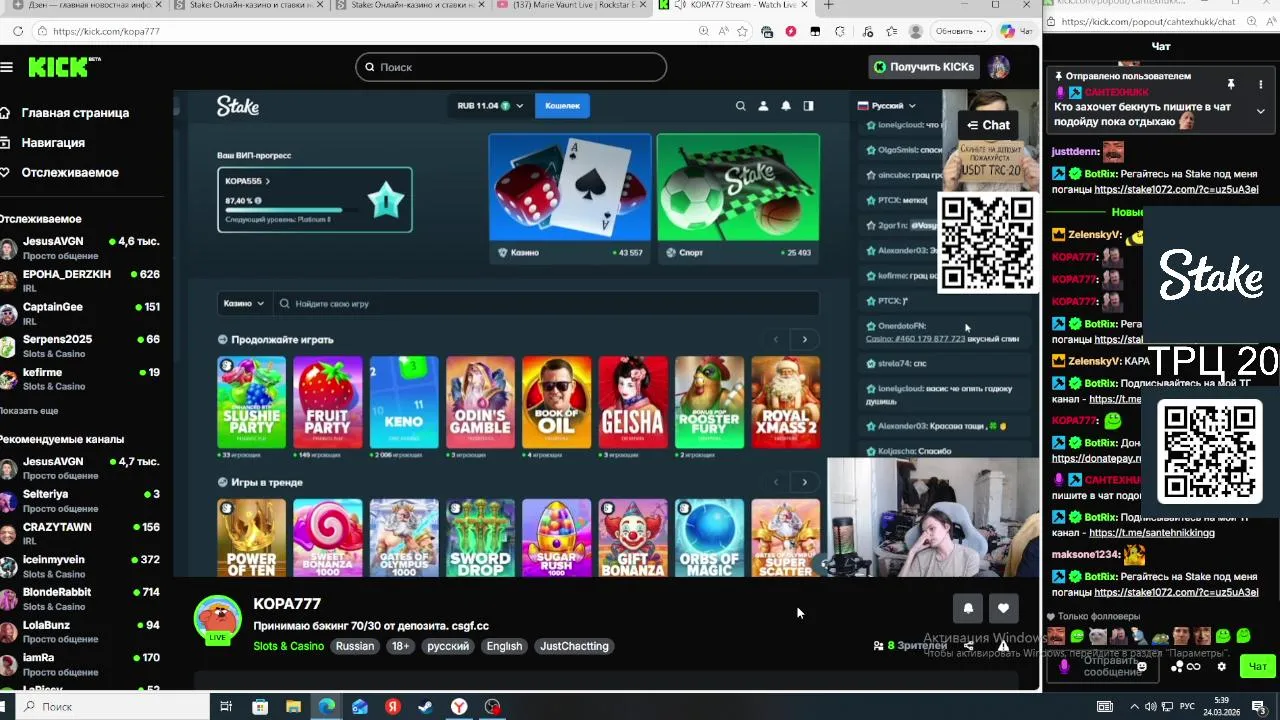Click the Yandex Browser taskbar icon

459,707
